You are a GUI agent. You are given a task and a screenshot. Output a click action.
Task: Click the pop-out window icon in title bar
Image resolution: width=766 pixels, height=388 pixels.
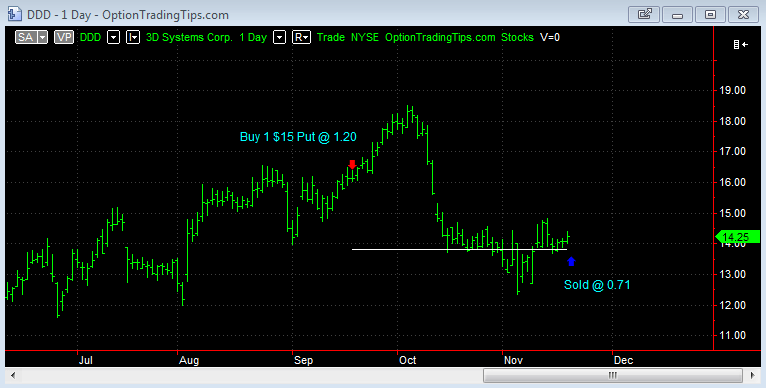click(644, 14)
